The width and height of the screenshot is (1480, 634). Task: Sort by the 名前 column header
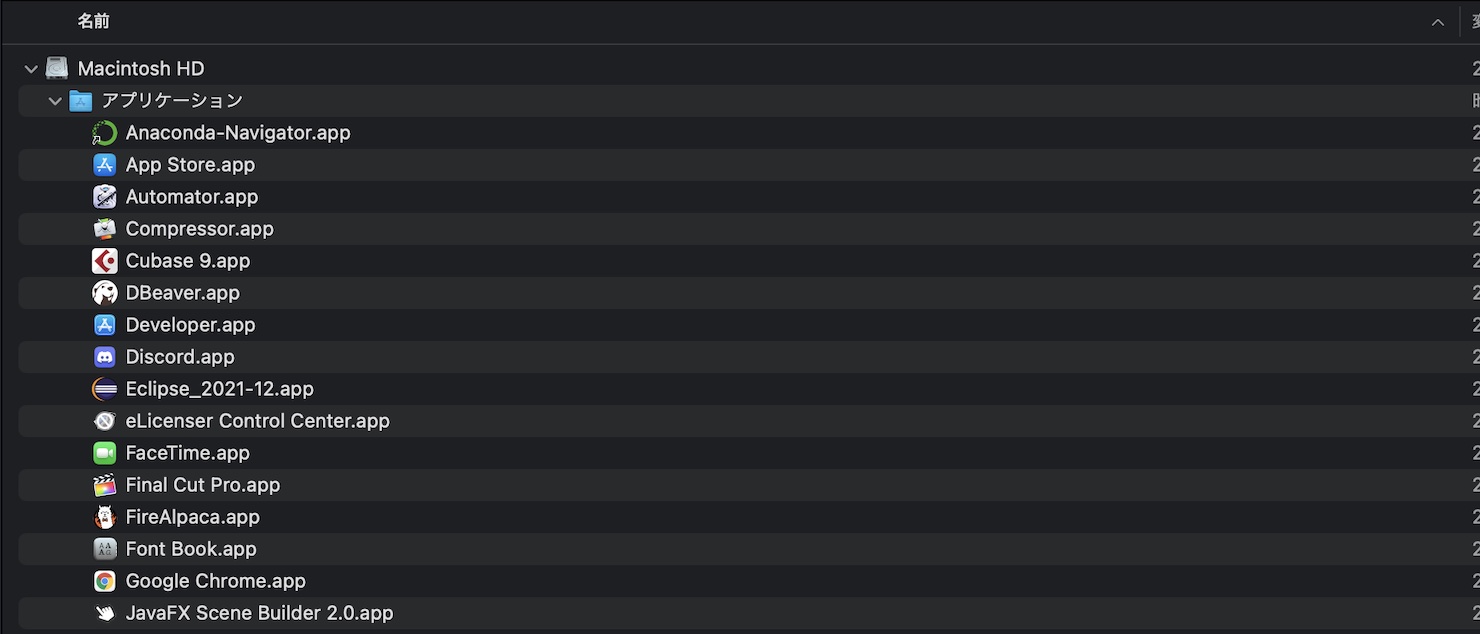click(94, 21)
